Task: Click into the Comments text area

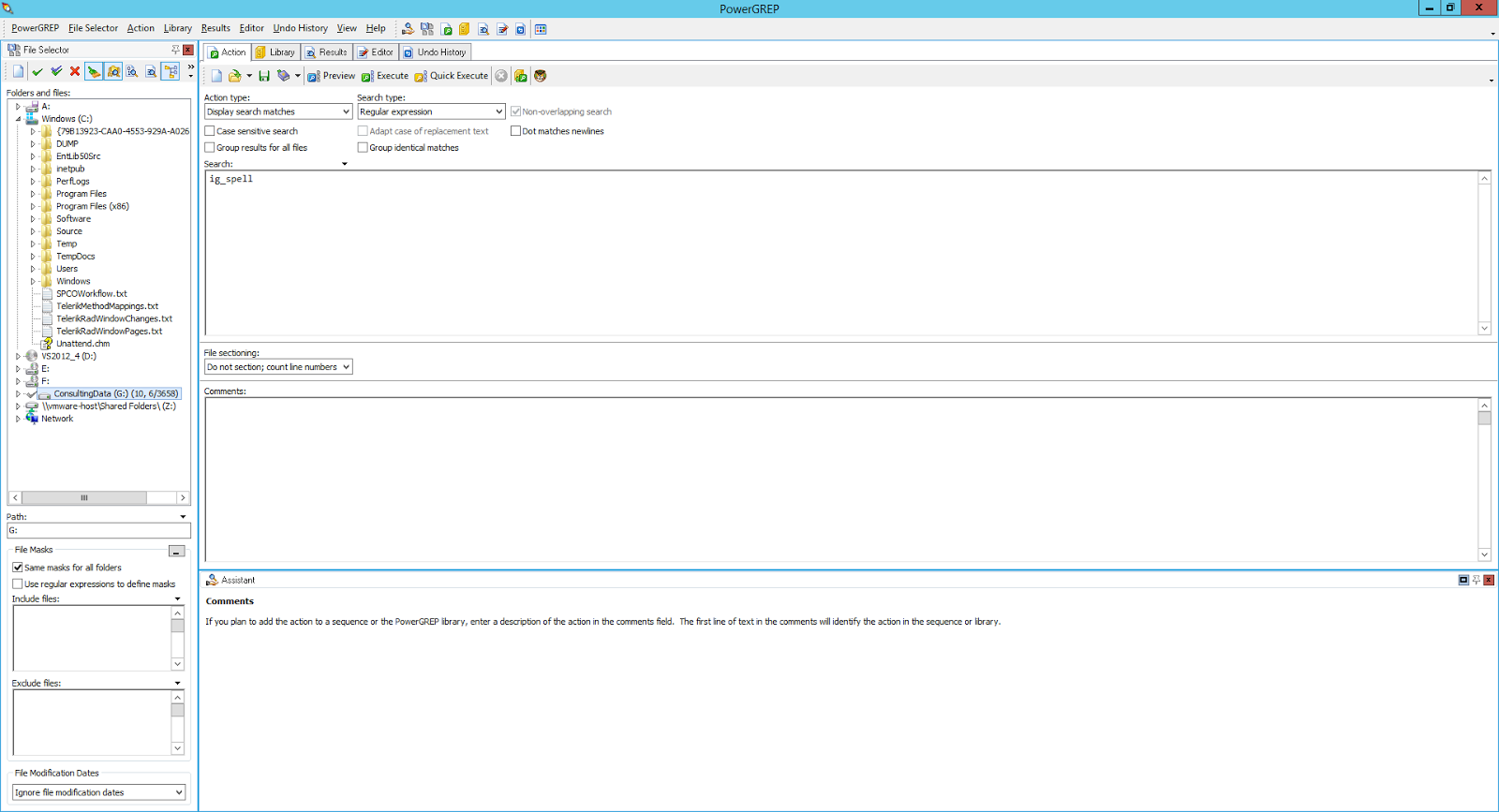Action: pos(841,480)
